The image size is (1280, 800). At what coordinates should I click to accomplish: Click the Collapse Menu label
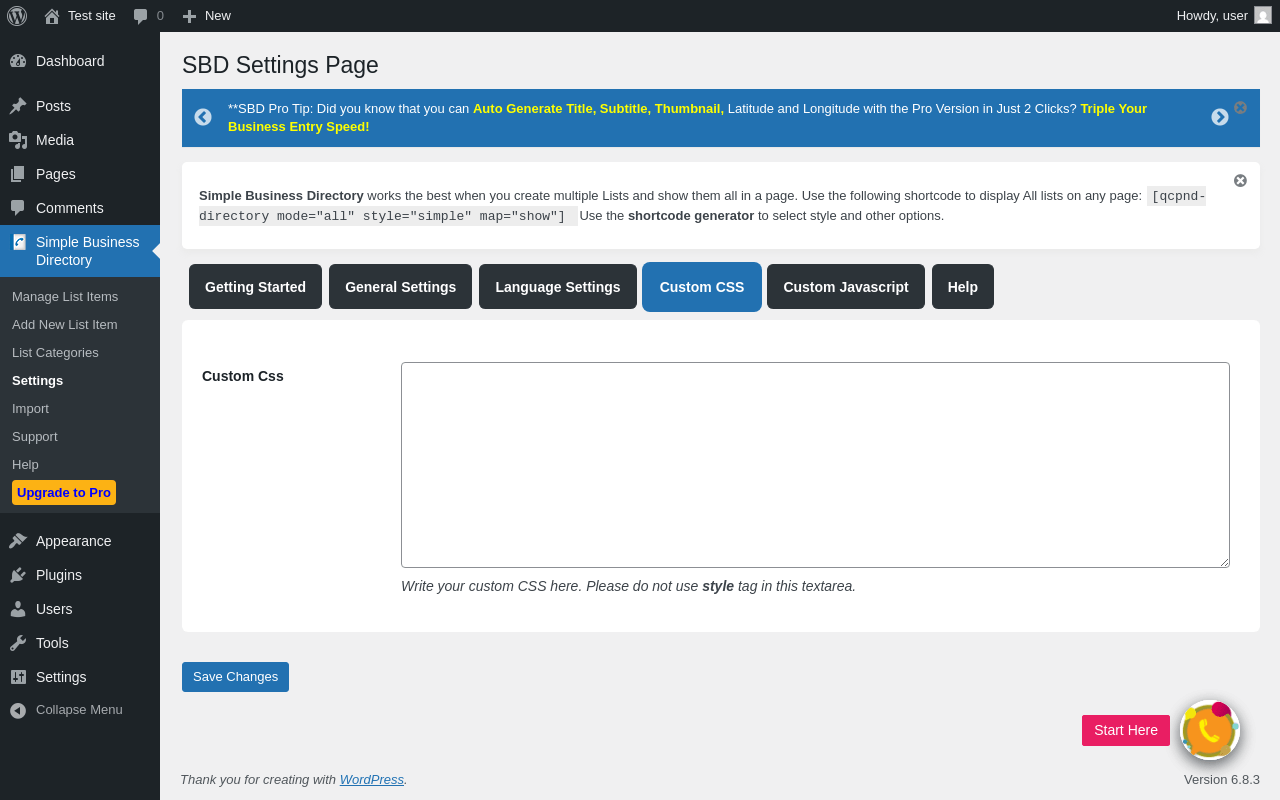coord(79,709)
